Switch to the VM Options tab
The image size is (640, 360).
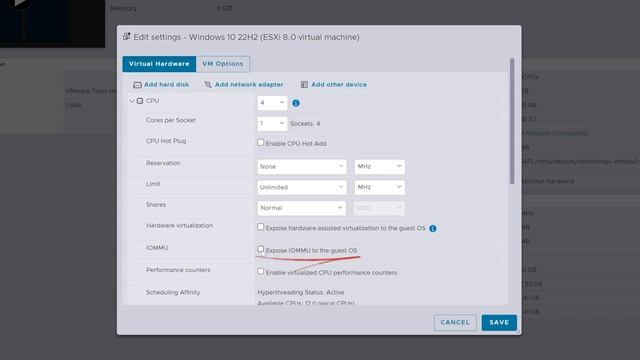click(x=223, y=64)
